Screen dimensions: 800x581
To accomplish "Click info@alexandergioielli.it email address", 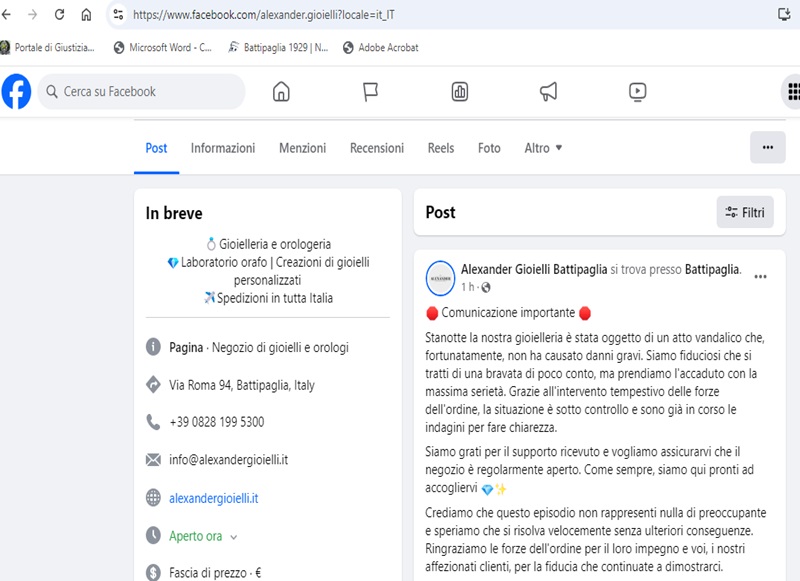I will (229, 460).
